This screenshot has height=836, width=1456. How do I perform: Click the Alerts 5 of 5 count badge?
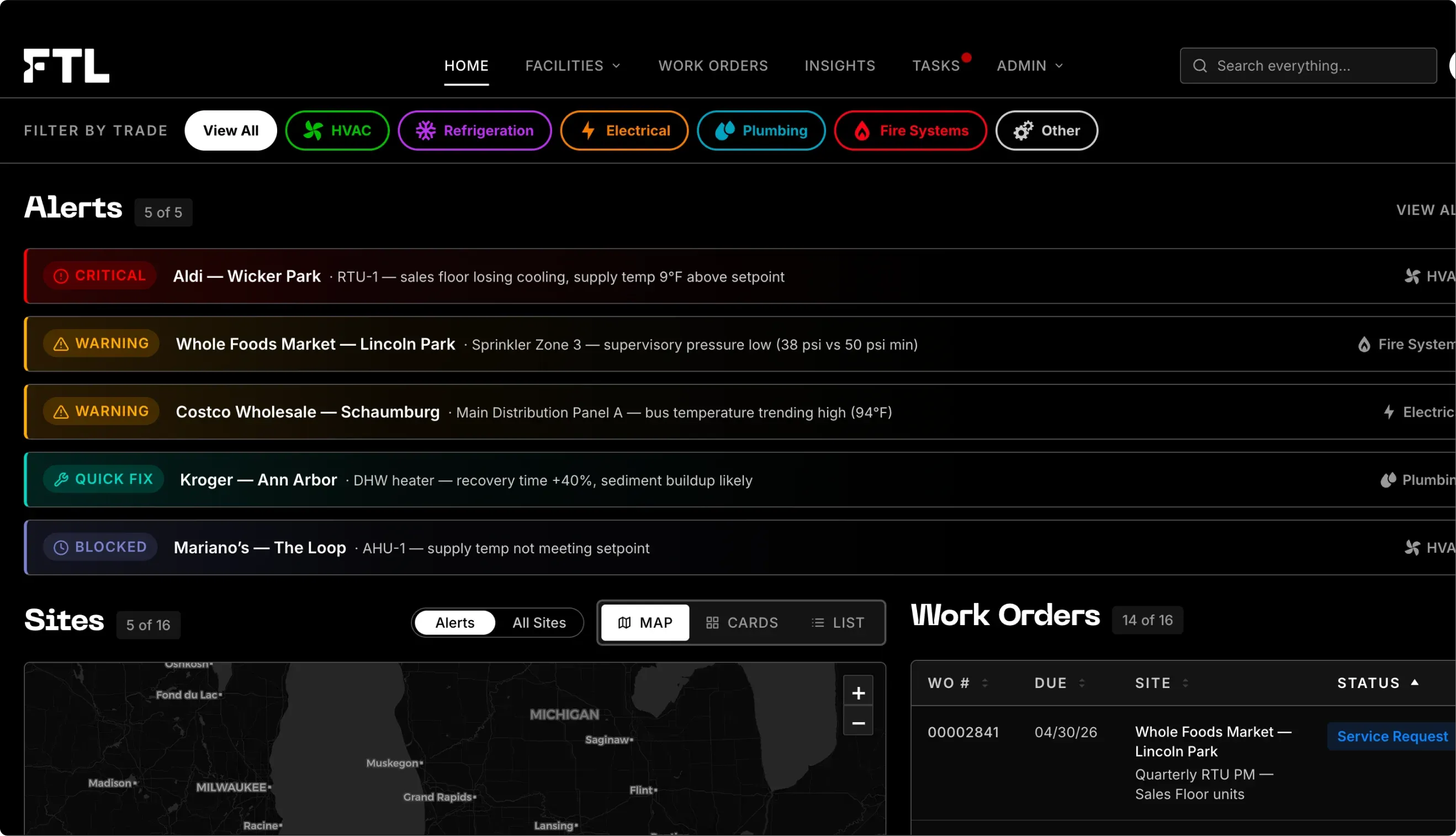click(163, 213)
